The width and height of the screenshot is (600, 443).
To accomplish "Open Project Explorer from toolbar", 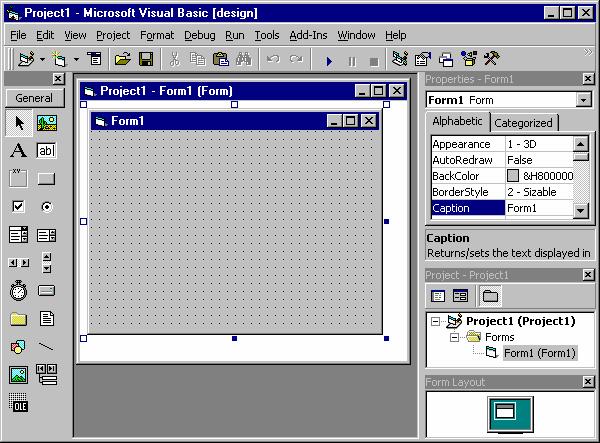I will click(x=399, y=59).
